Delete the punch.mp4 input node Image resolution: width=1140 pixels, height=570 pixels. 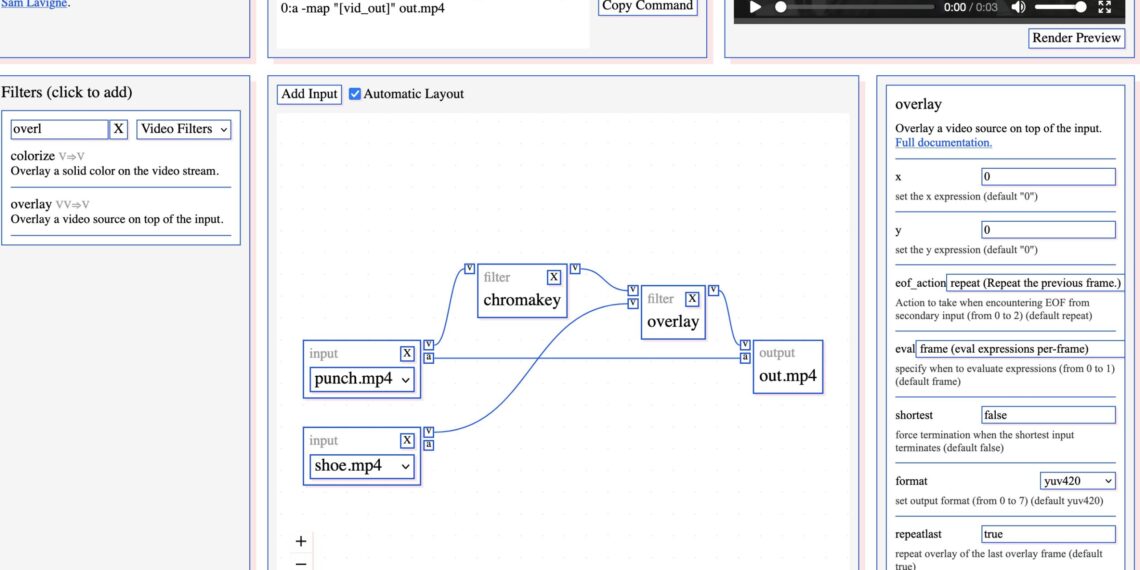coord(407,353)
